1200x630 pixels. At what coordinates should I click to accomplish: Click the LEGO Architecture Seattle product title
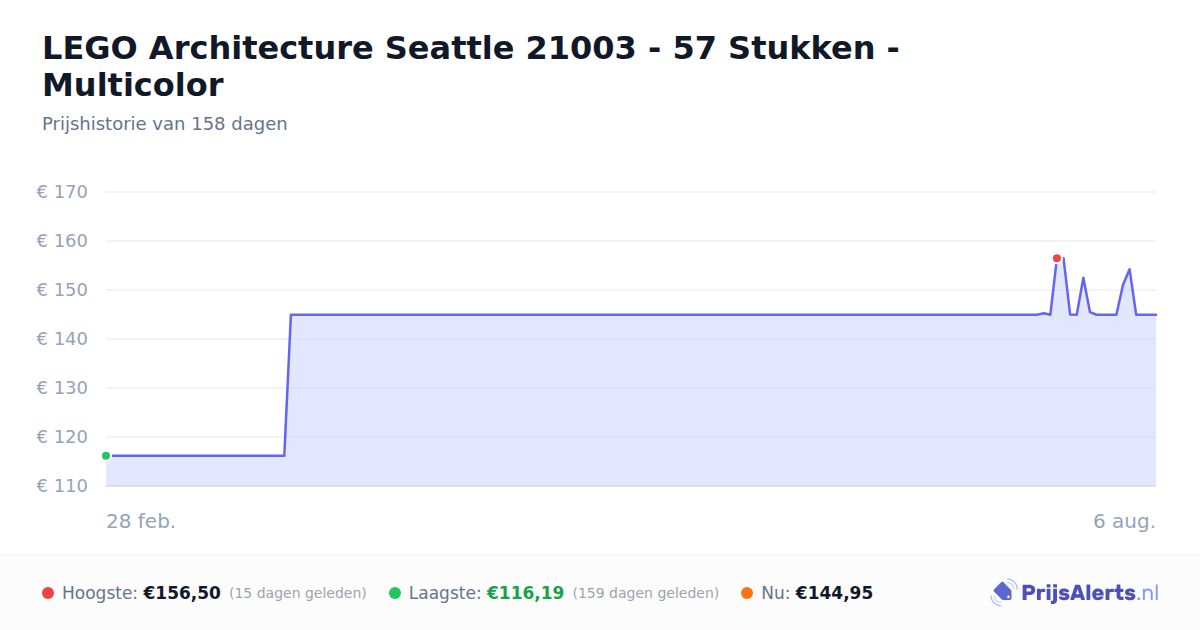470,66
